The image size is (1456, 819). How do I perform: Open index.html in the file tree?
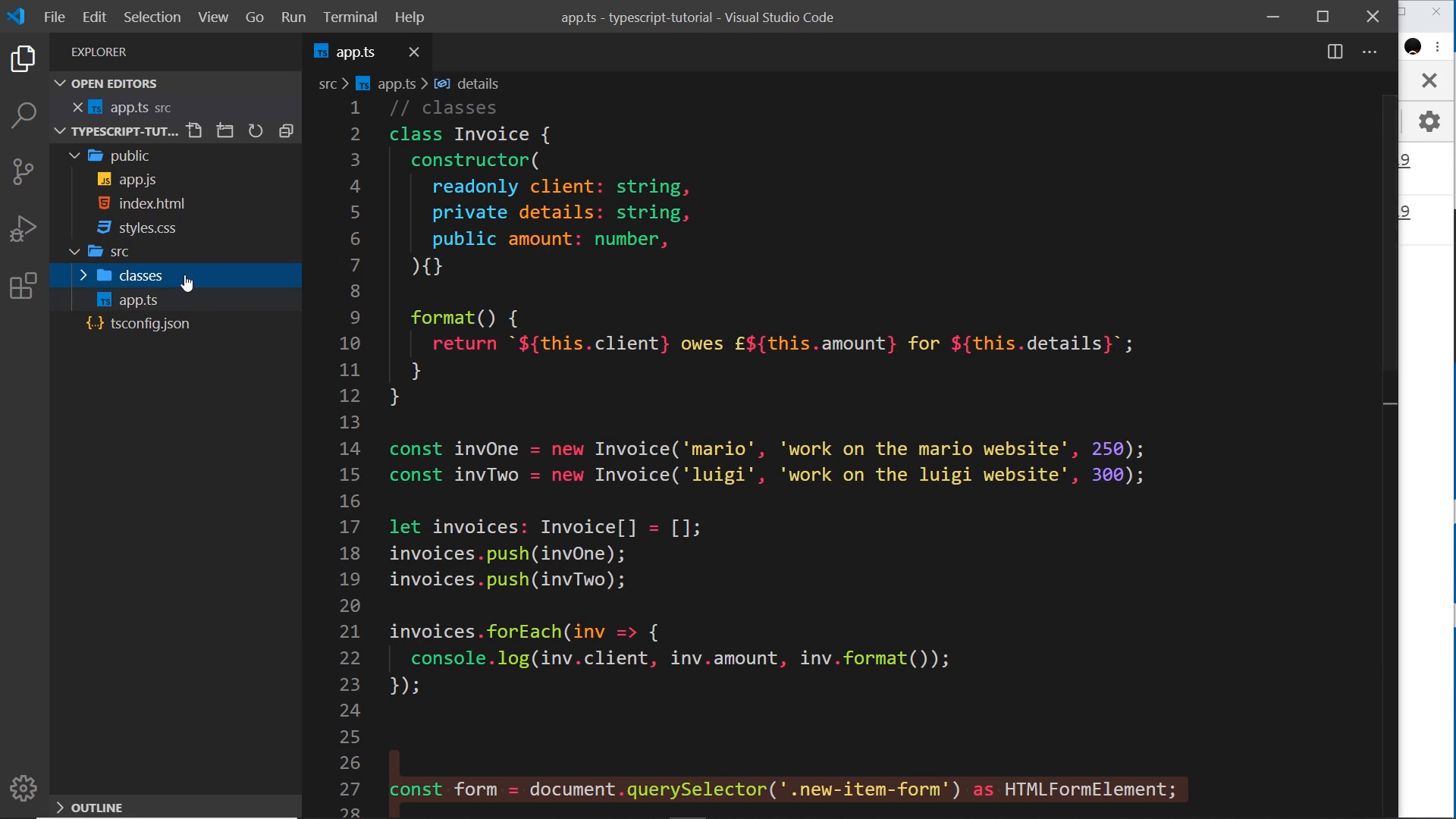[x=176, y=204]
